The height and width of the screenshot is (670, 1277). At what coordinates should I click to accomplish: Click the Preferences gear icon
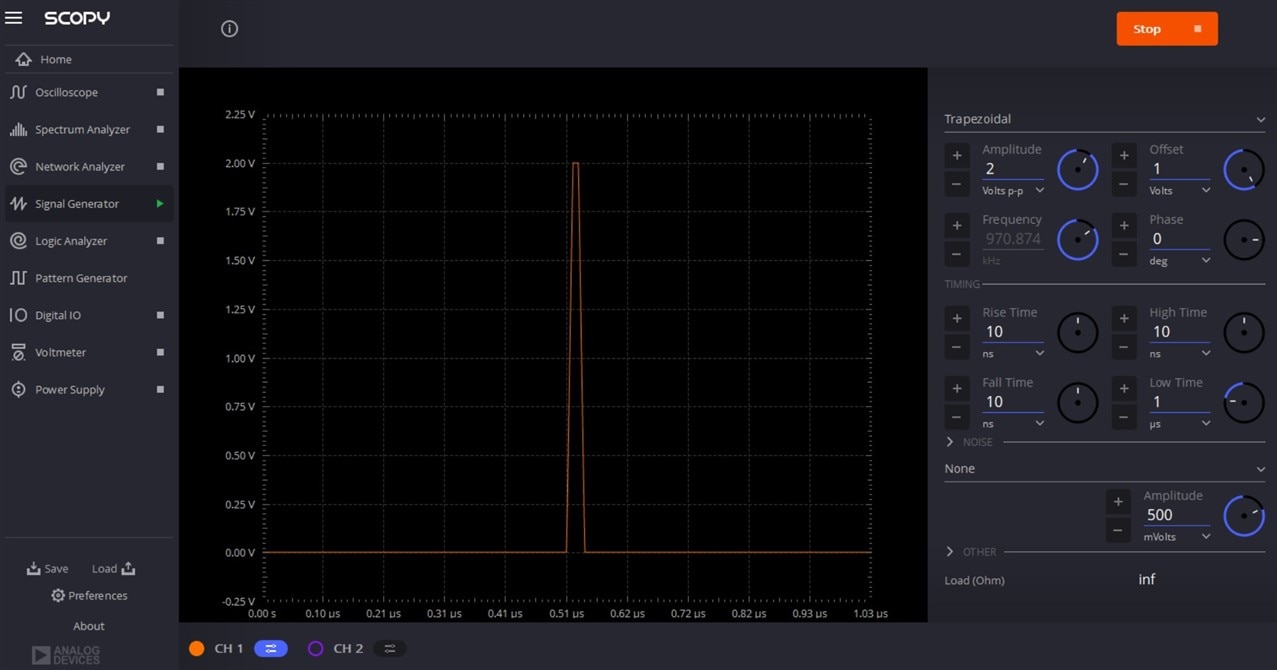pos(58,596)
